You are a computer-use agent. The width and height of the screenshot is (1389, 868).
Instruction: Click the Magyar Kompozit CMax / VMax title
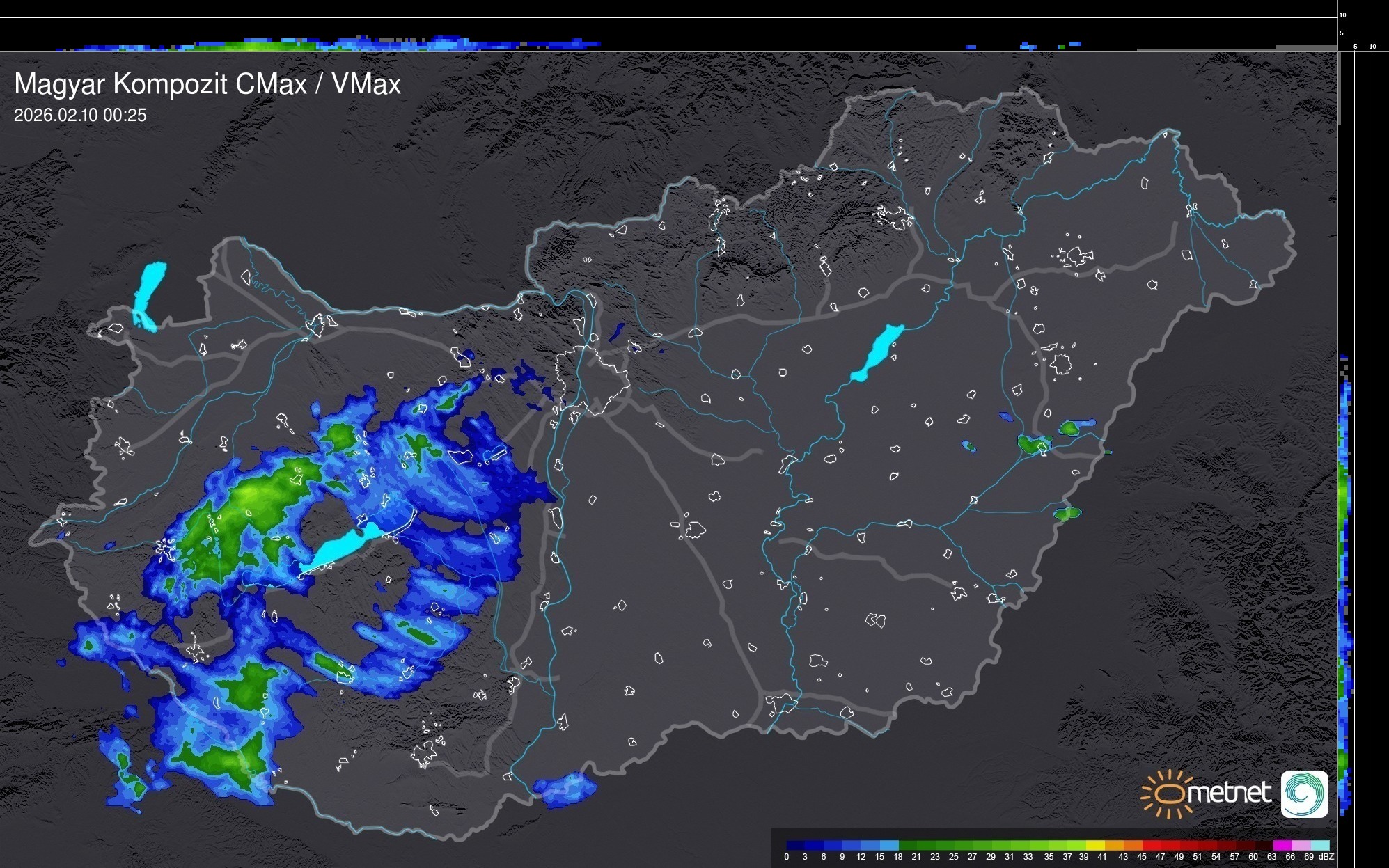coord(207,84)
